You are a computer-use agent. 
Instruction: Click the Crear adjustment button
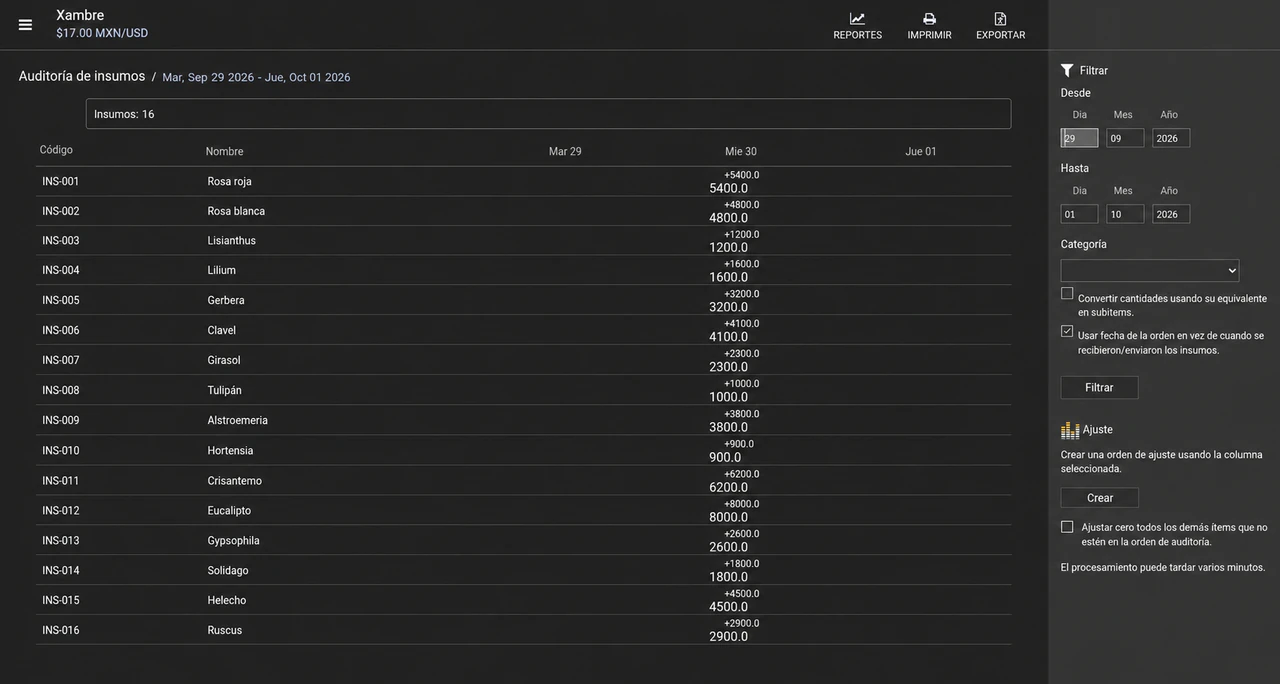coord(1100,498)
